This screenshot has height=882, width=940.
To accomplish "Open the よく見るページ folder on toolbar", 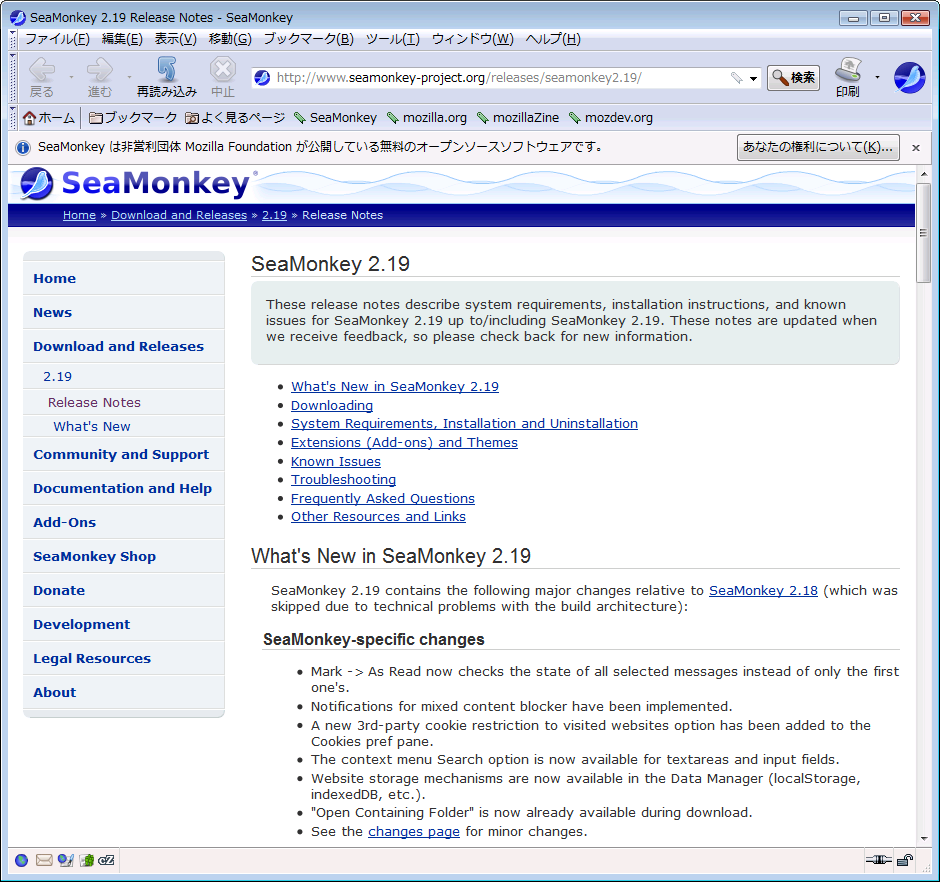I will pos(235,118).
